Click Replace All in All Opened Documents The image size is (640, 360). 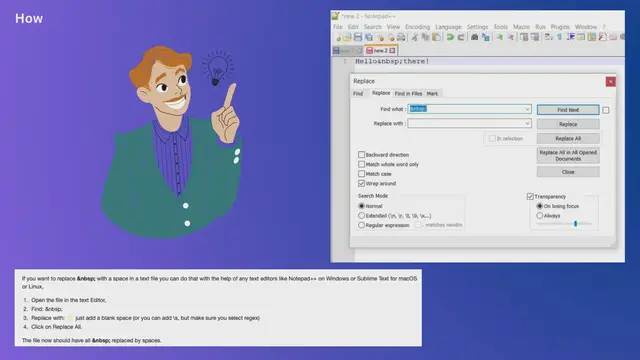568,156
